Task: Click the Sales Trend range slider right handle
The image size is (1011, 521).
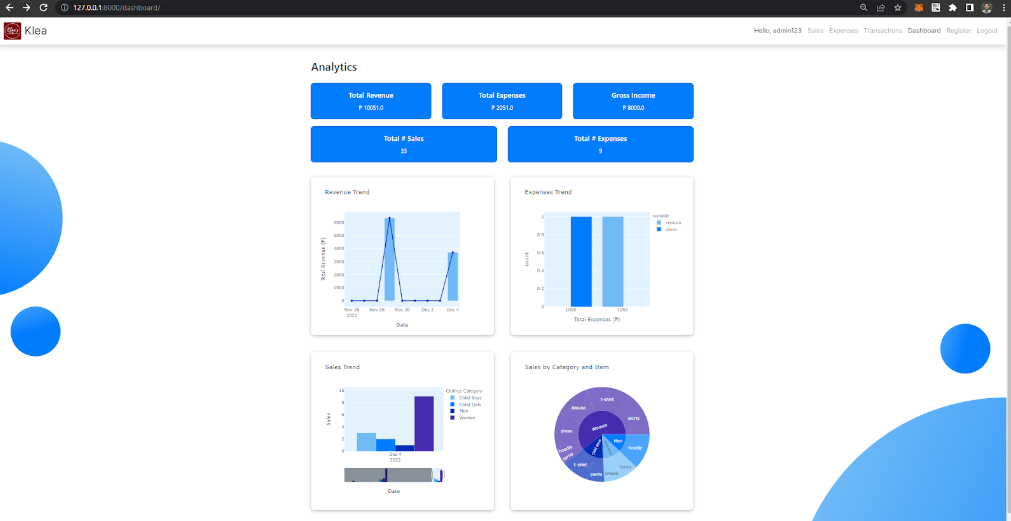Action: pyautogui.click(x=442, y=475)
